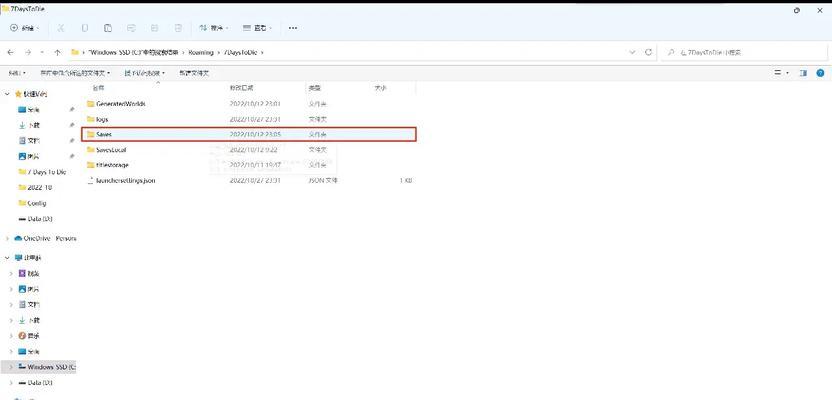The width and height of the screenshot is (832, 400).
Task: Open the 2022 10 sidebar folder
Action: pyautogui.click(x=35, y=187)
